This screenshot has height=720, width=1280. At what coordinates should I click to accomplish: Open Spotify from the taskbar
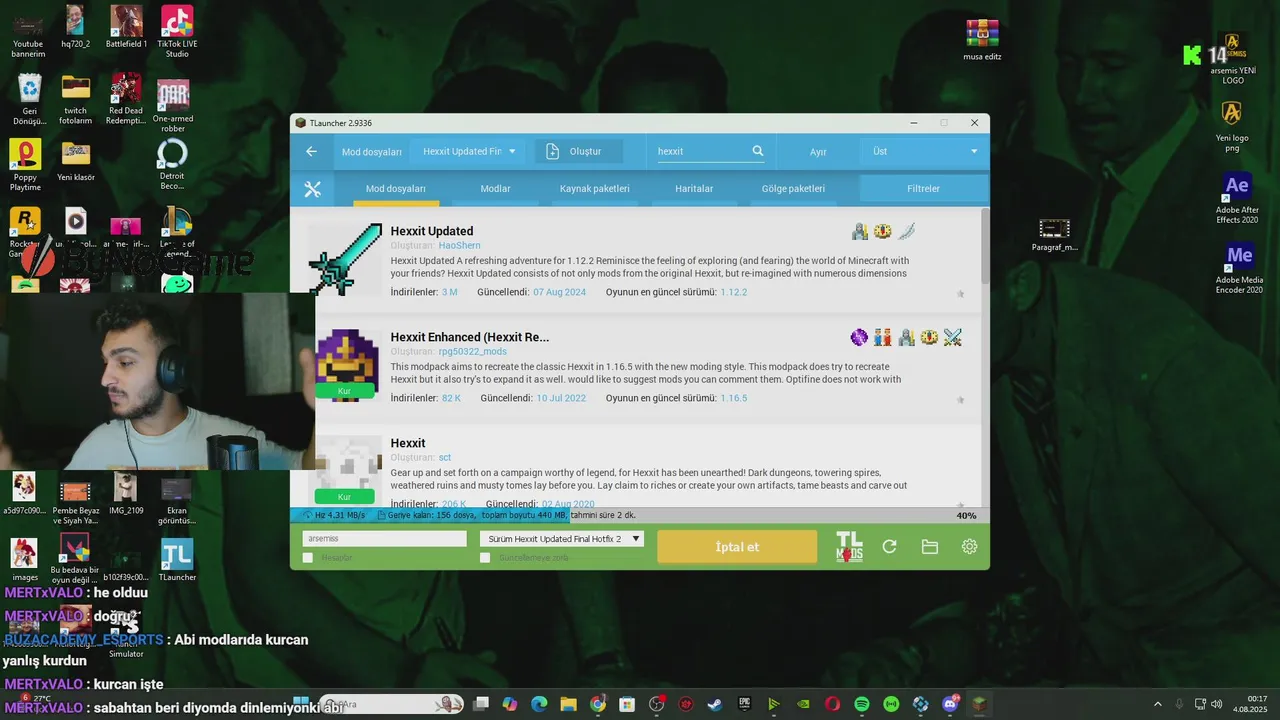point(862,704)
